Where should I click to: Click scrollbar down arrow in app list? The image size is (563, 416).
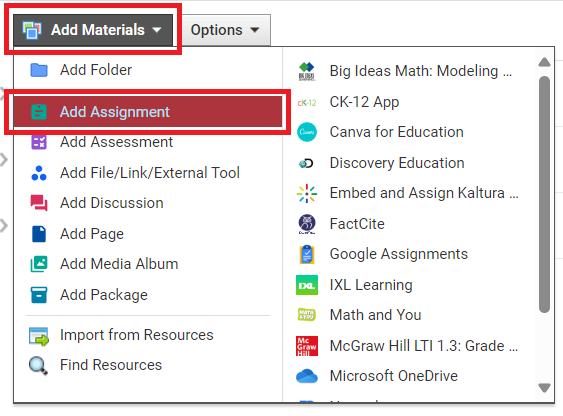[x=544, y=388]
